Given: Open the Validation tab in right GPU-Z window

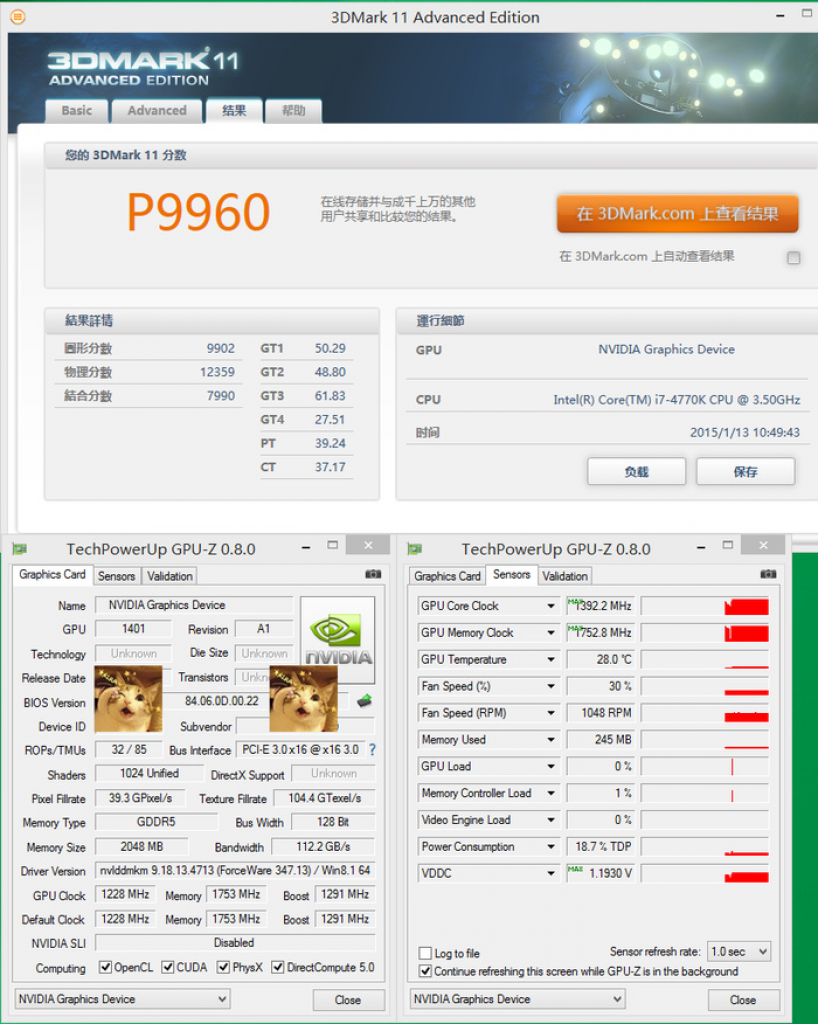Looking at the screenshot, I should pyautogui.click(x=565, y=576).
